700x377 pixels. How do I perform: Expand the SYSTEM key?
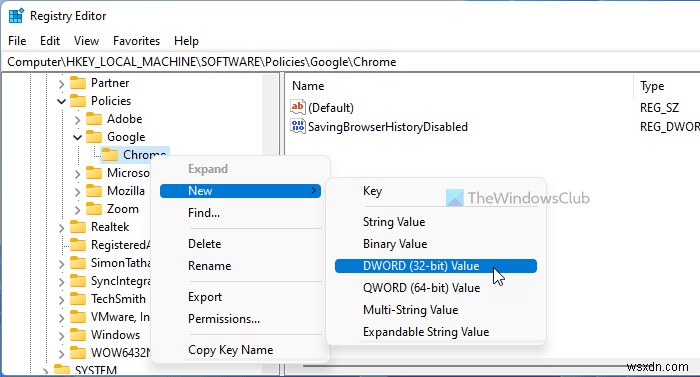click(45, 371)
